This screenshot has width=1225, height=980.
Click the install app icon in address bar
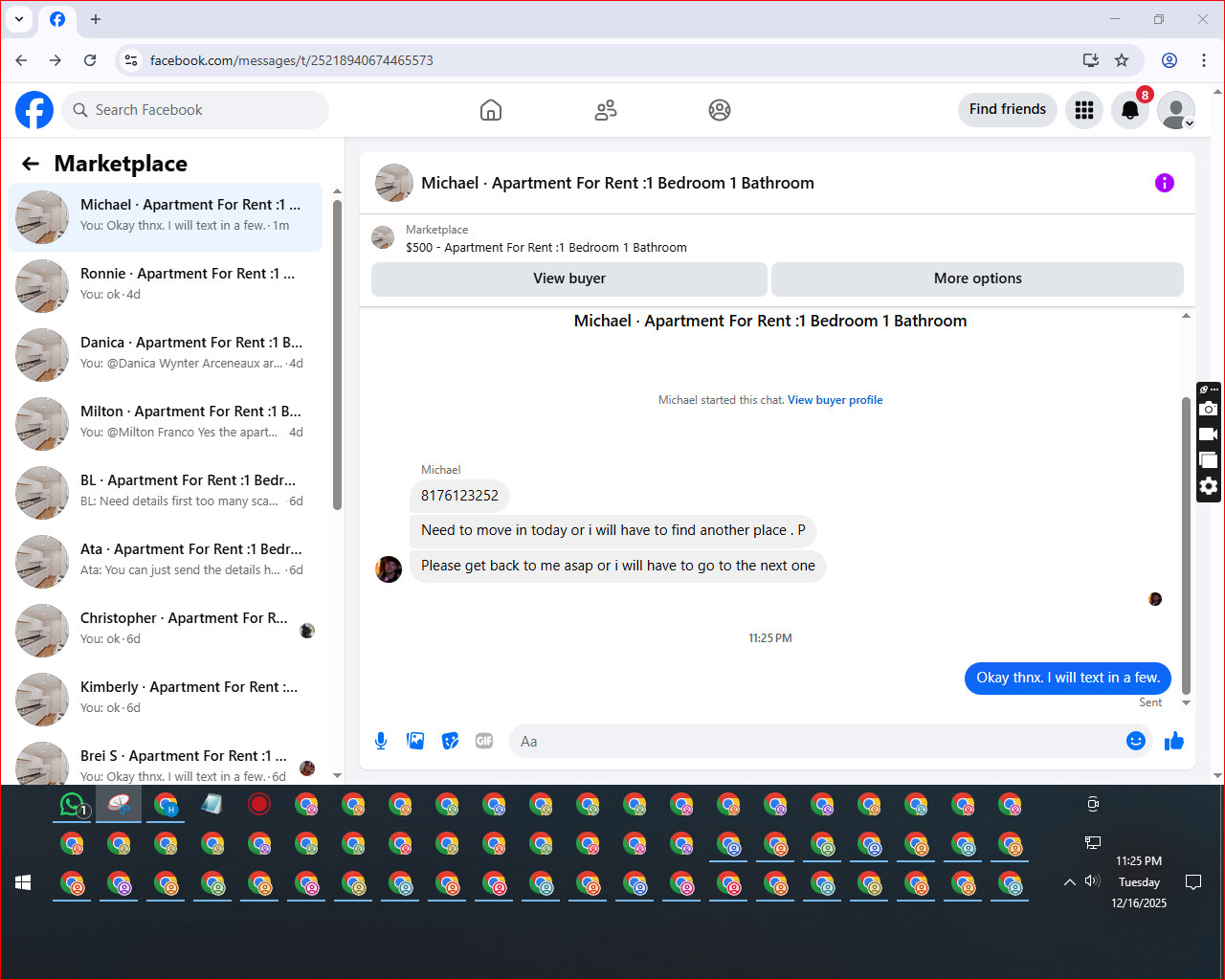pyautogui.click(x=1091, y=60)
